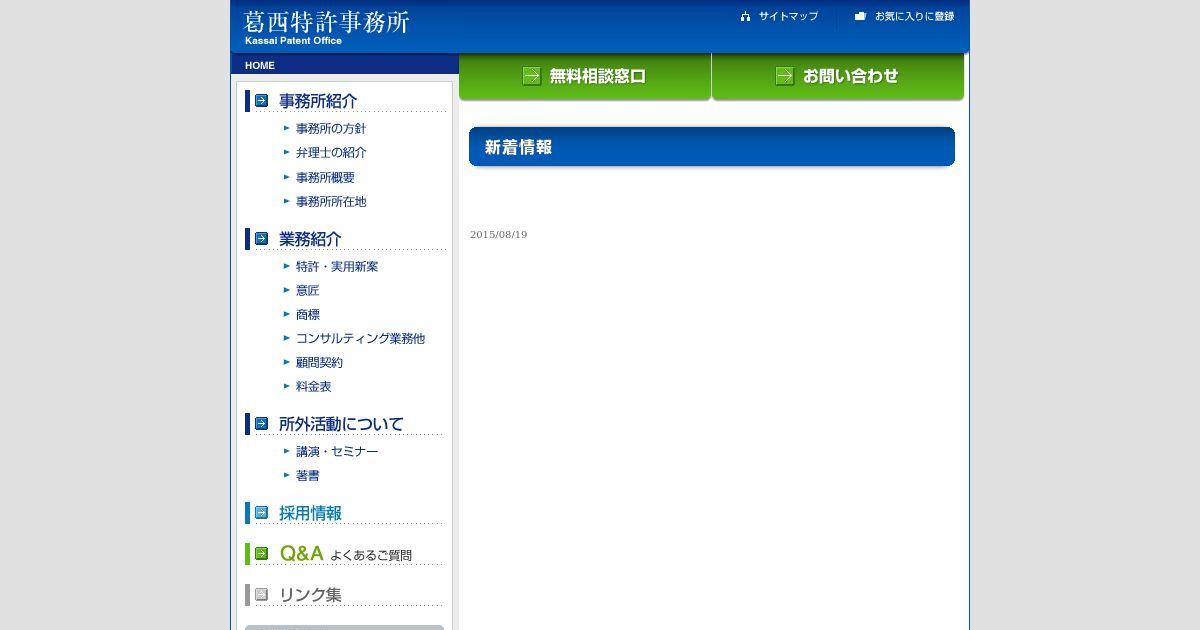Viewport: 1200px width, 630px height.
Task: Click triangle bullet beside 料金表
Action: [x=287, y=386]
